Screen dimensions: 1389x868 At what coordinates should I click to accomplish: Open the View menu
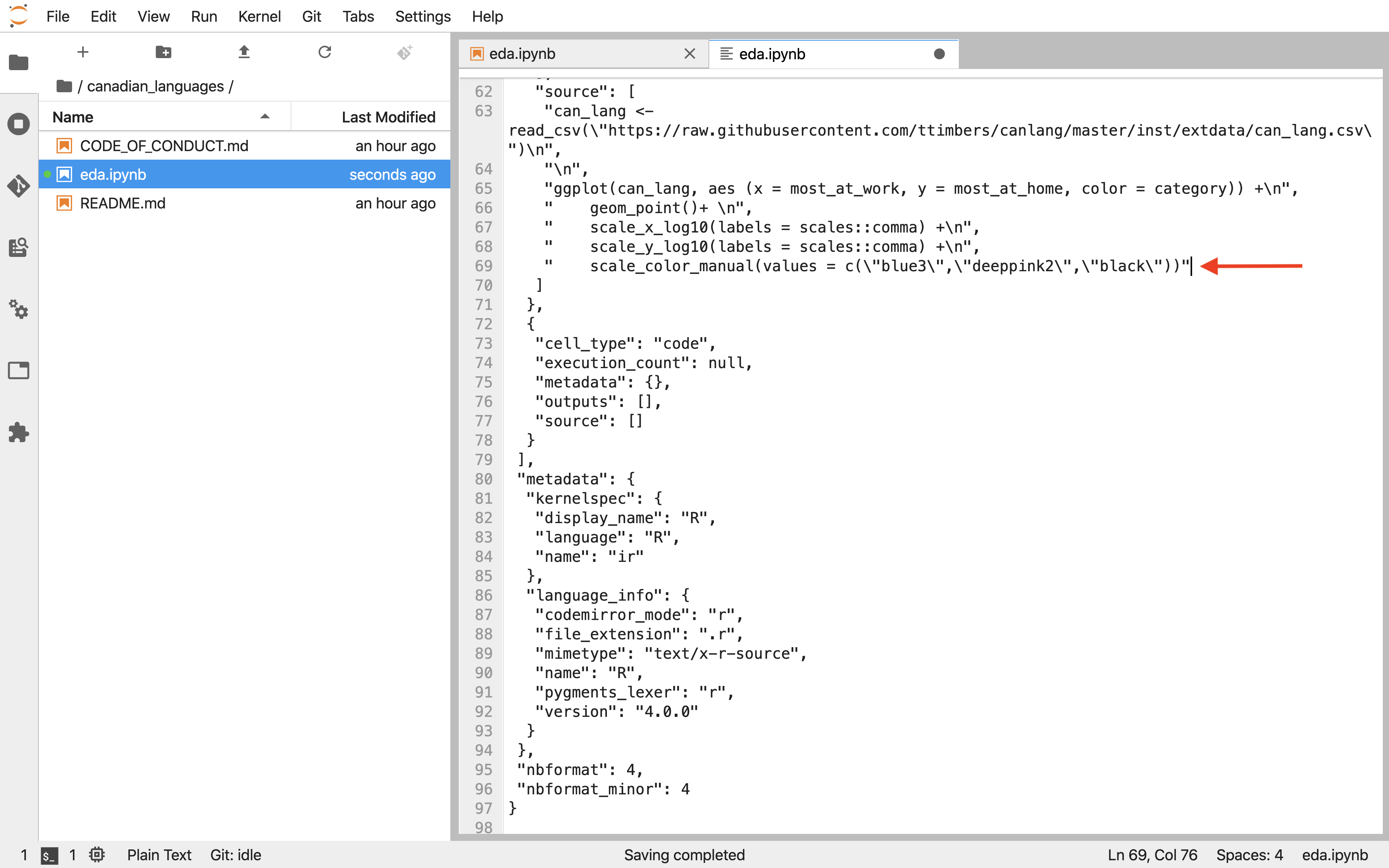click(153, 16)
